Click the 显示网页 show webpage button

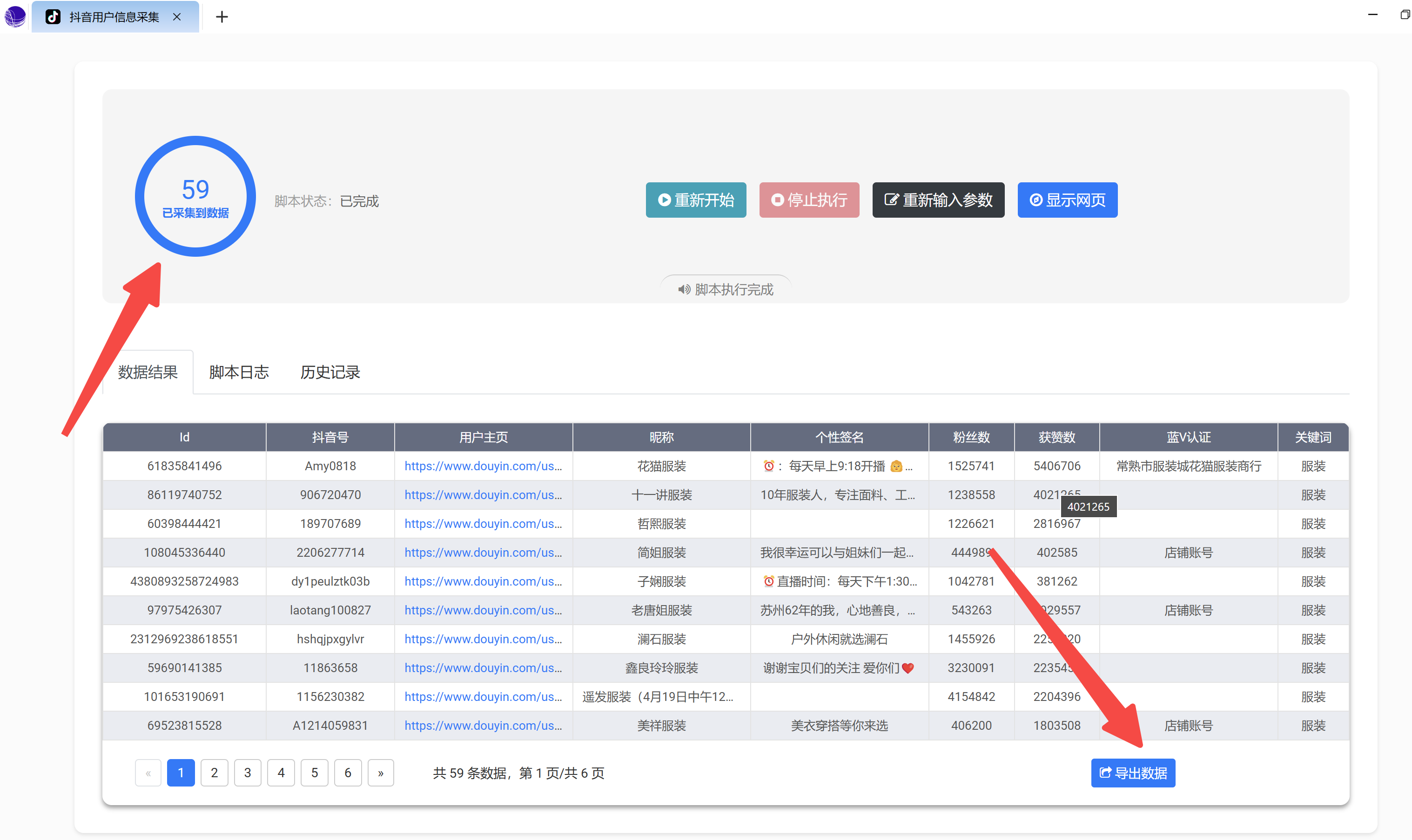point(1067,200)
